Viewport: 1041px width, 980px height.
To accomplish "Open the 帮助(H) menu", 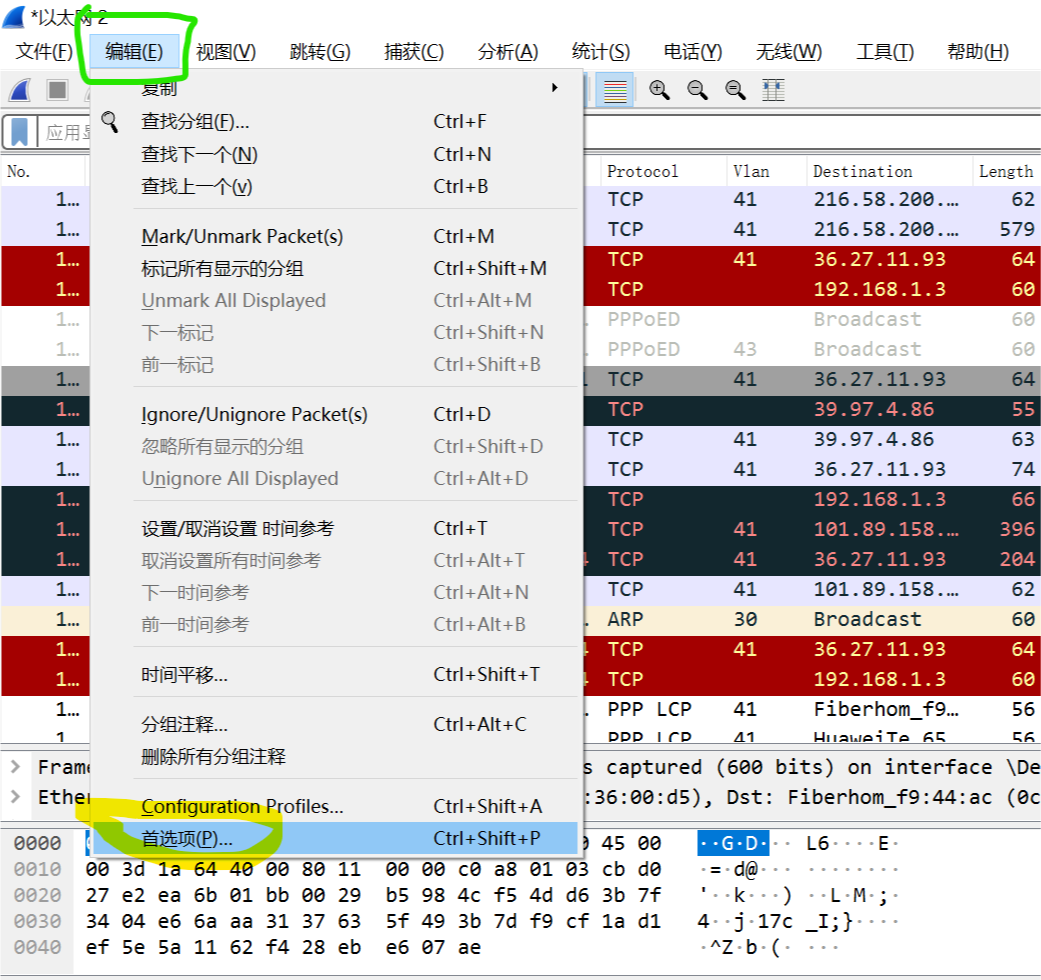I will pyautogui.click(x=976, y=52).
